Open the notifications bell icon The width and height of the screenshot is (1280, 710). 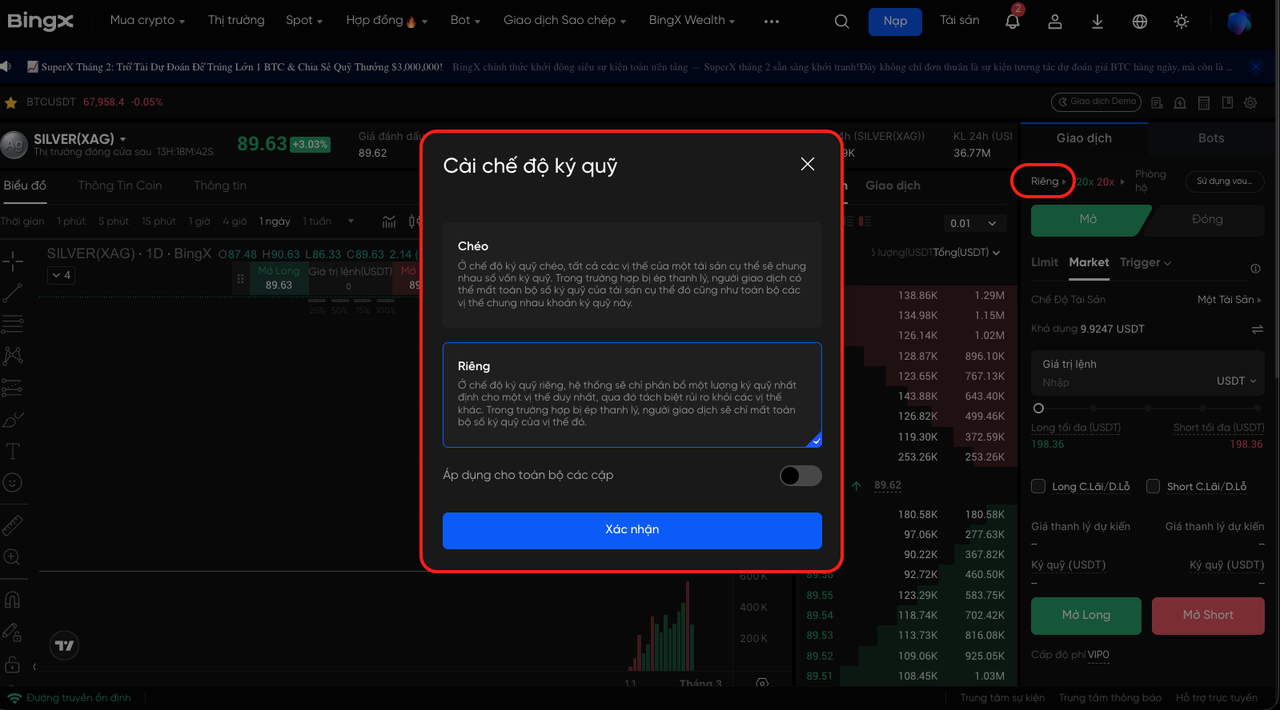[x=1012, y=21]
